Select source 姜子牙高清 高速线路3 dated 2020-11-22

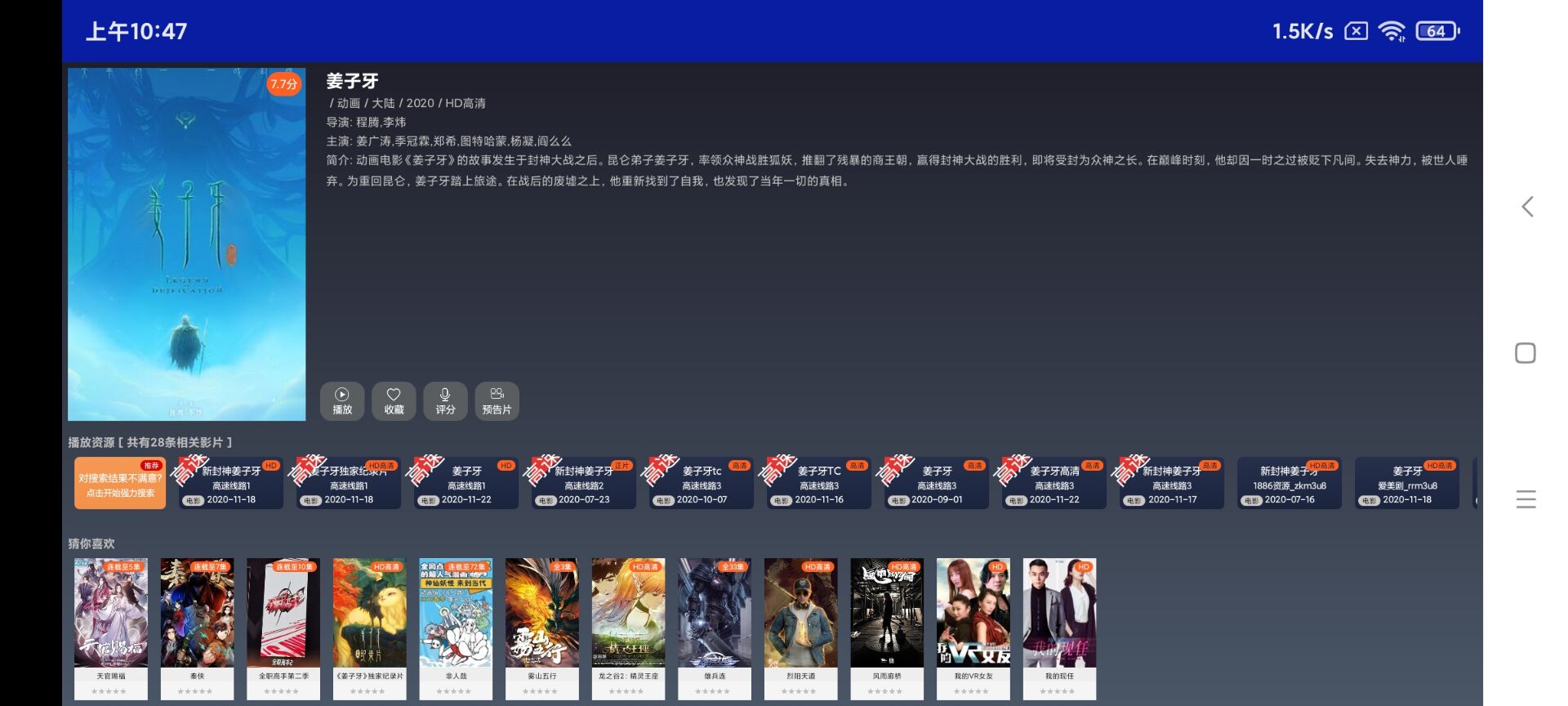point(1054,484)
